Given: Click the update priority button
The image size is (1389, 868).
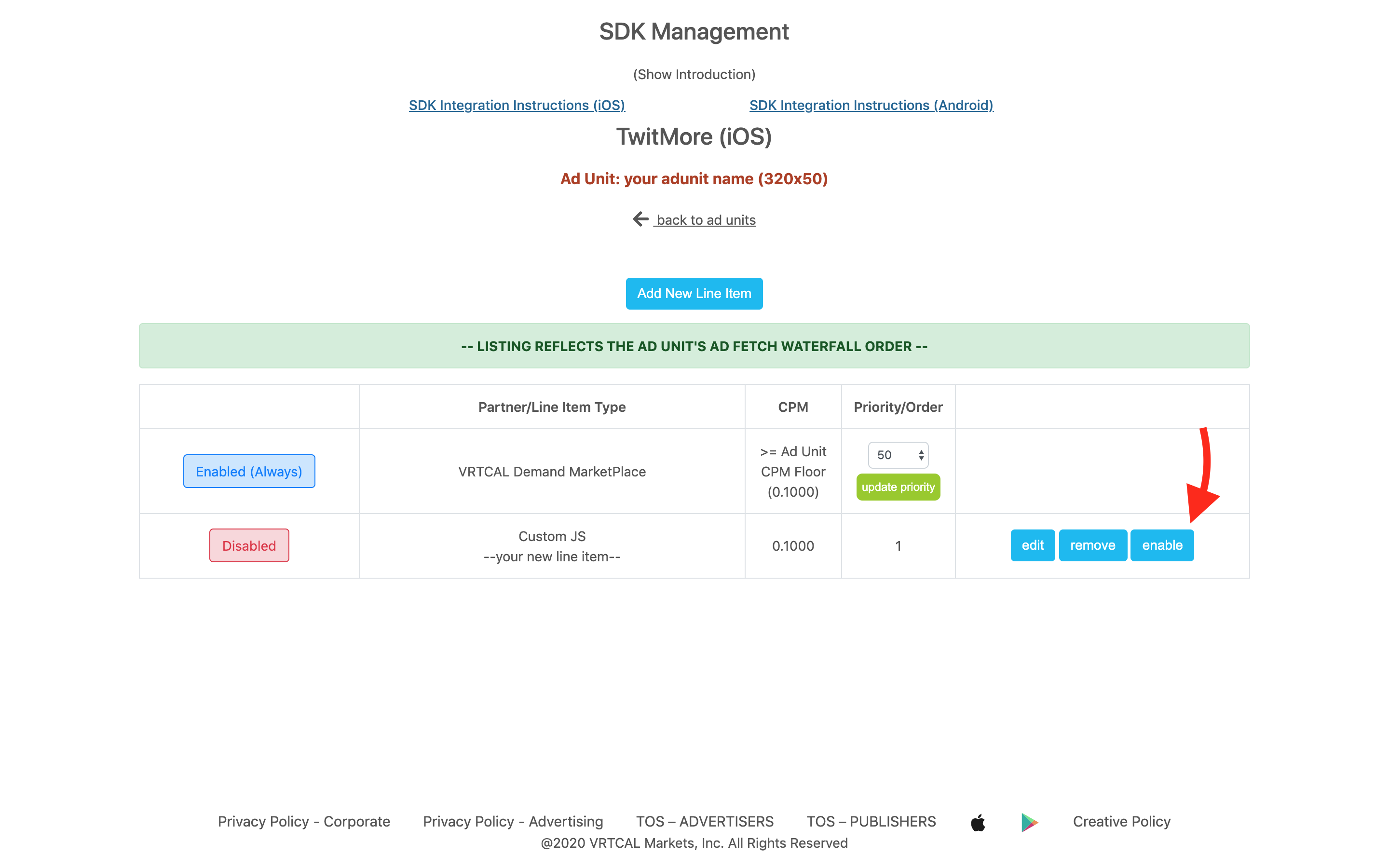Looking at the screenshot, I should [x=898, y=487].
